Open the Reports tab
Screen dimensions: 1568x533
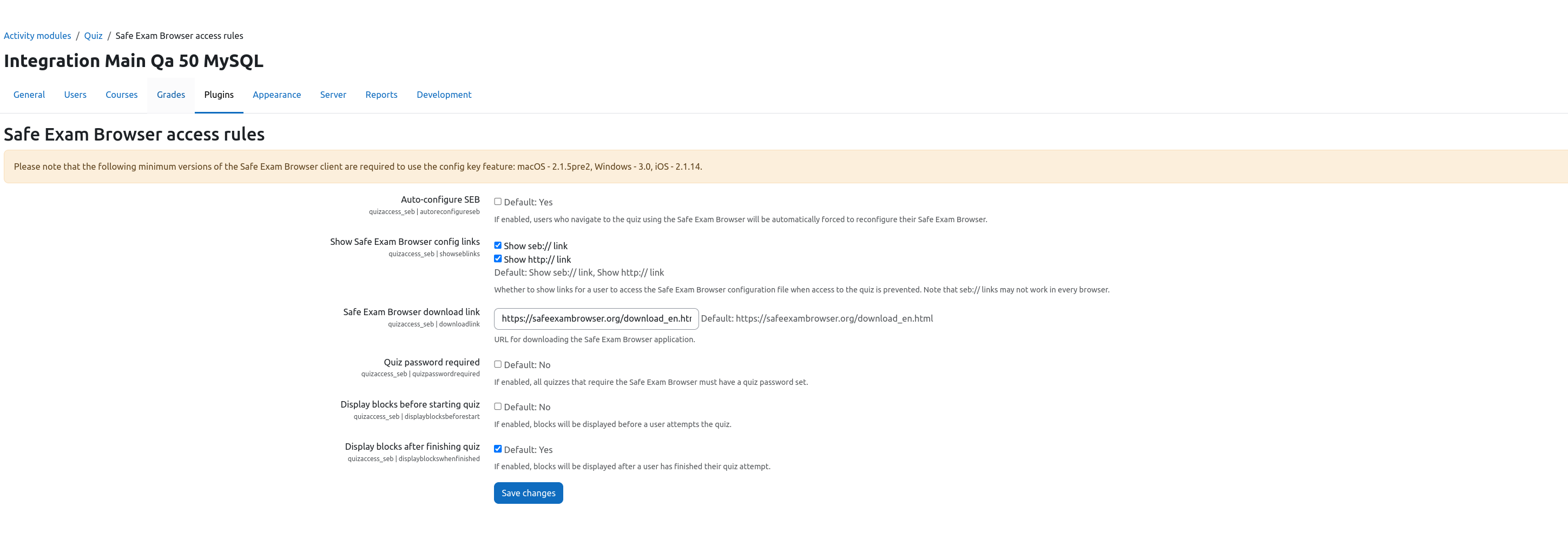coord(381,95)
